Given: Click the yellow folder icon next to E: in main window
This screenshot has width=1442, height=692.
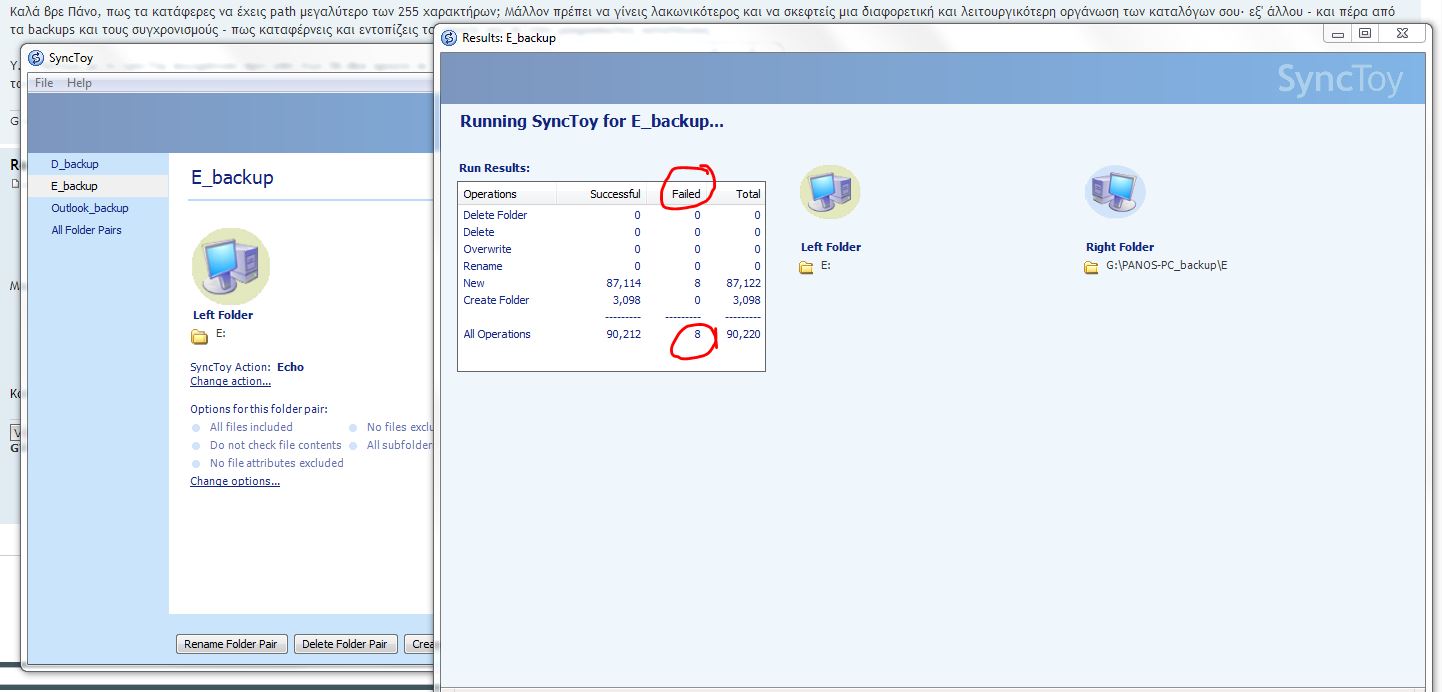Looking at the screenshot, I should [x=200, y=336].
